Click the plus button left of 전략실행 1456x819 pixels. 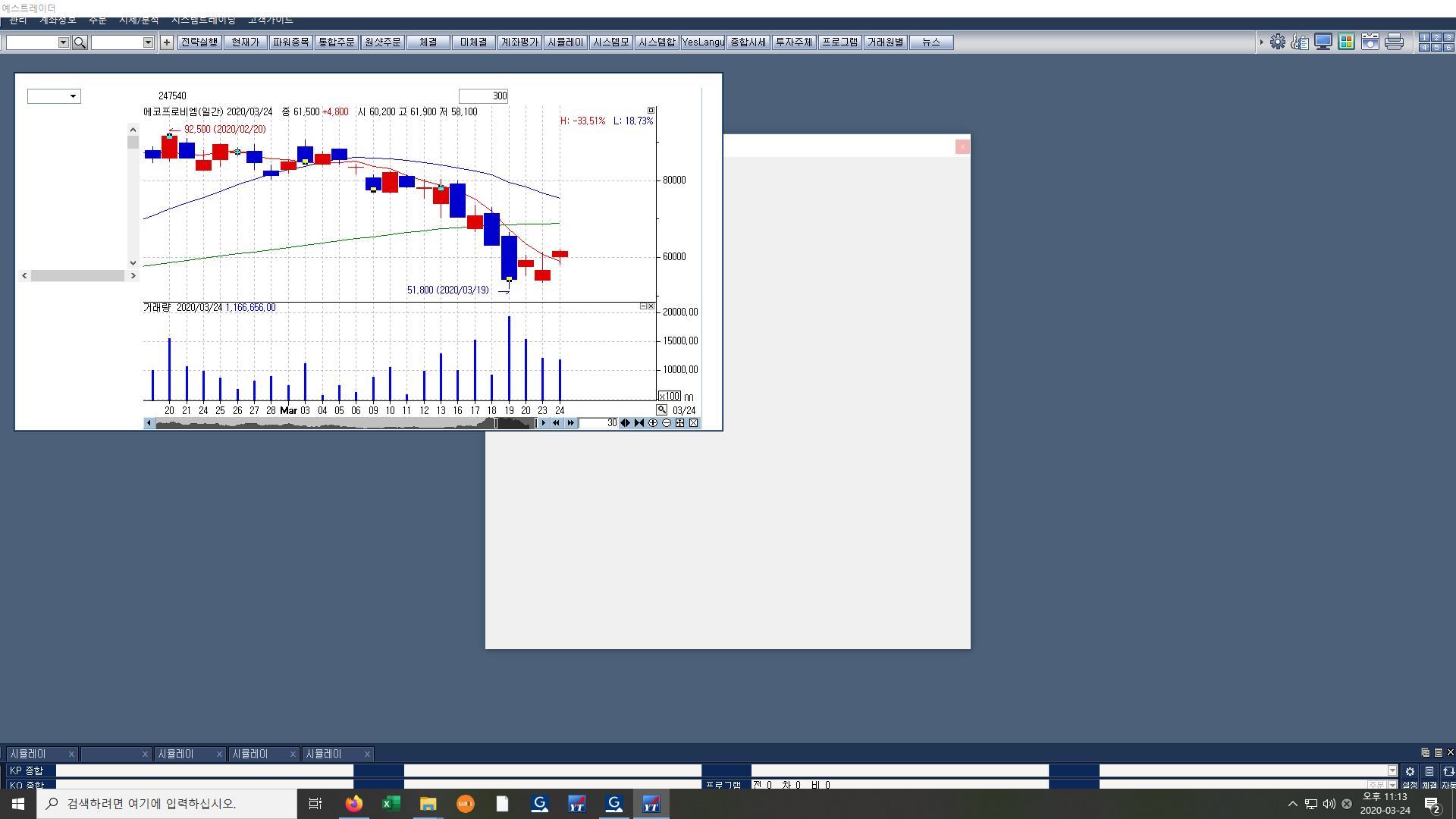click(167, 42)
